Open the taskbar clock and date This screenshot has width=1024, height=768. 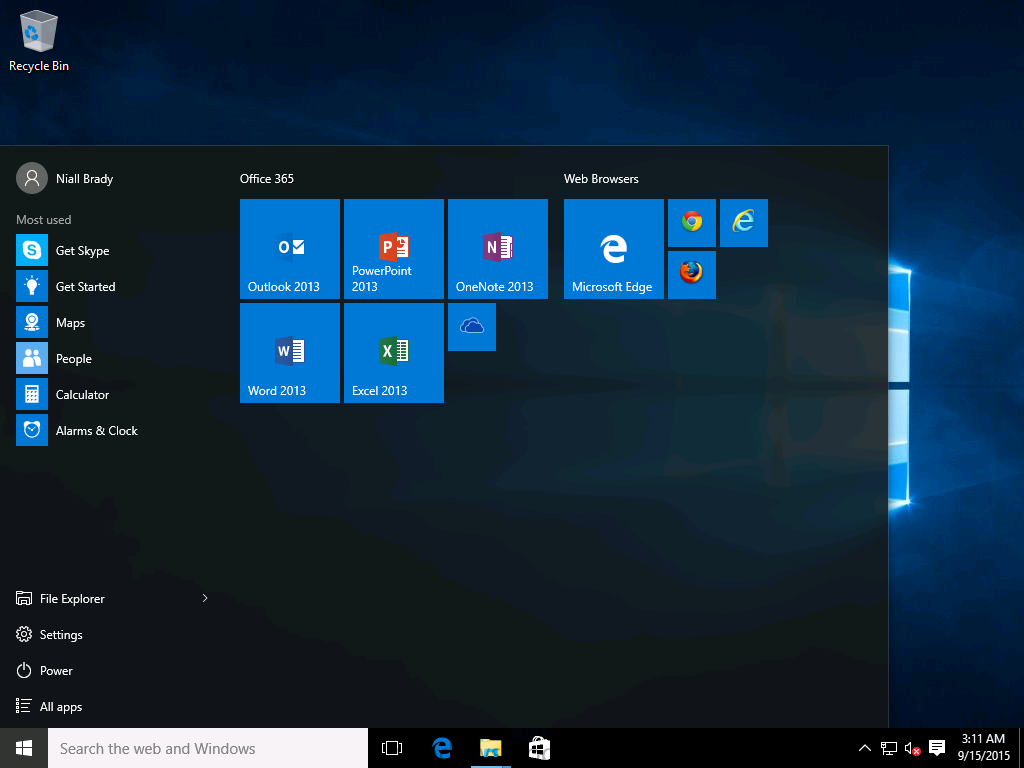(983, 747)
